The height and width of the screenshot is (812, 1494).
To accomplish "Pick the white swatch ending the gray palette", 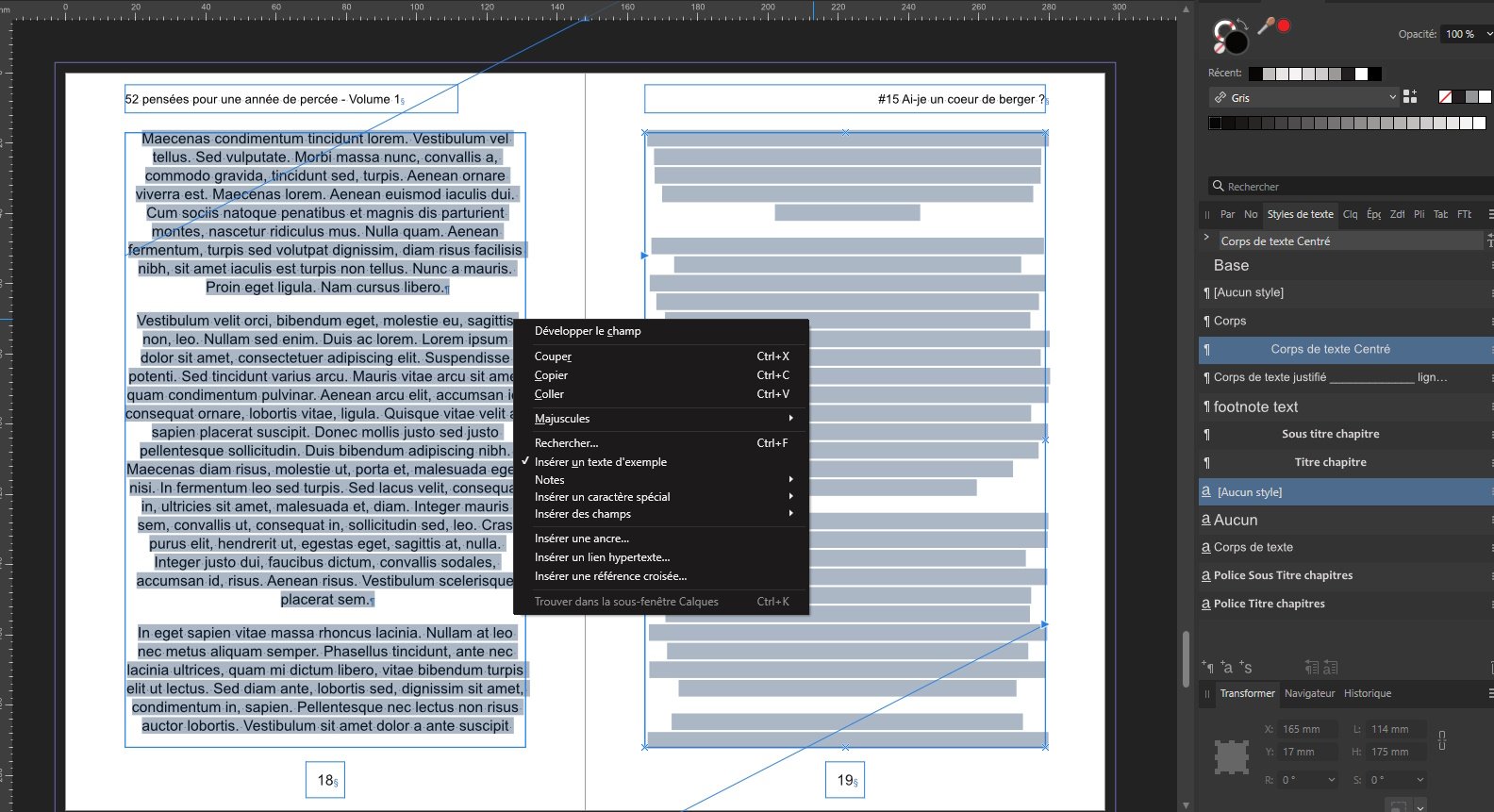I will pos(1479,124).
